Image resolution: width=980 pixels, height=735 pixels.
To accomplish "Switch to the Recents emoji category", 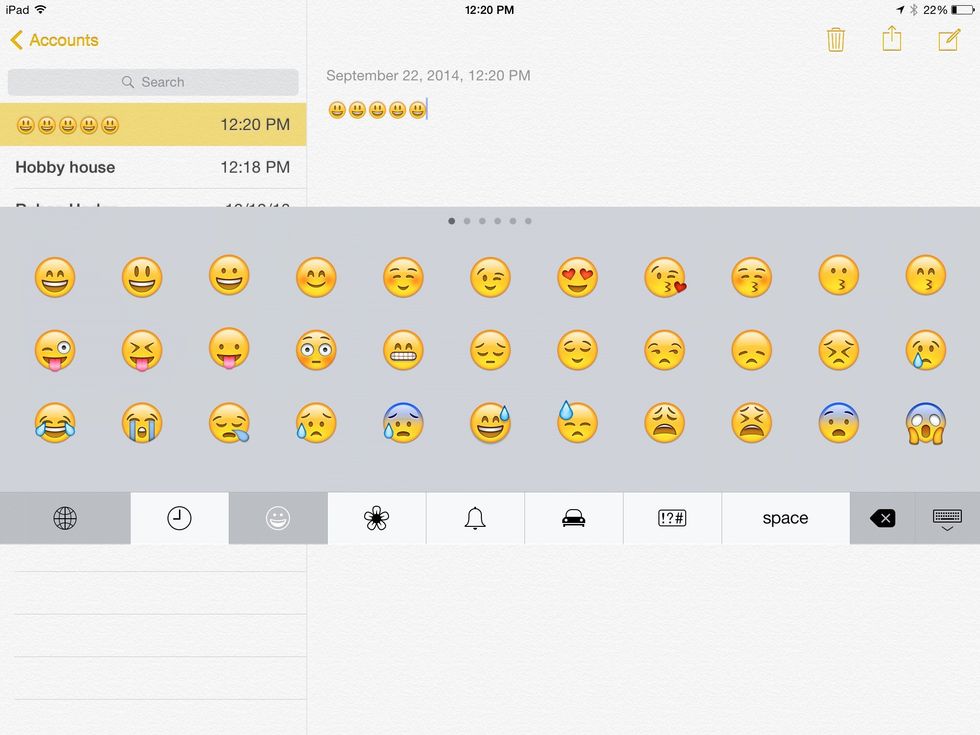I will (179, 518).
